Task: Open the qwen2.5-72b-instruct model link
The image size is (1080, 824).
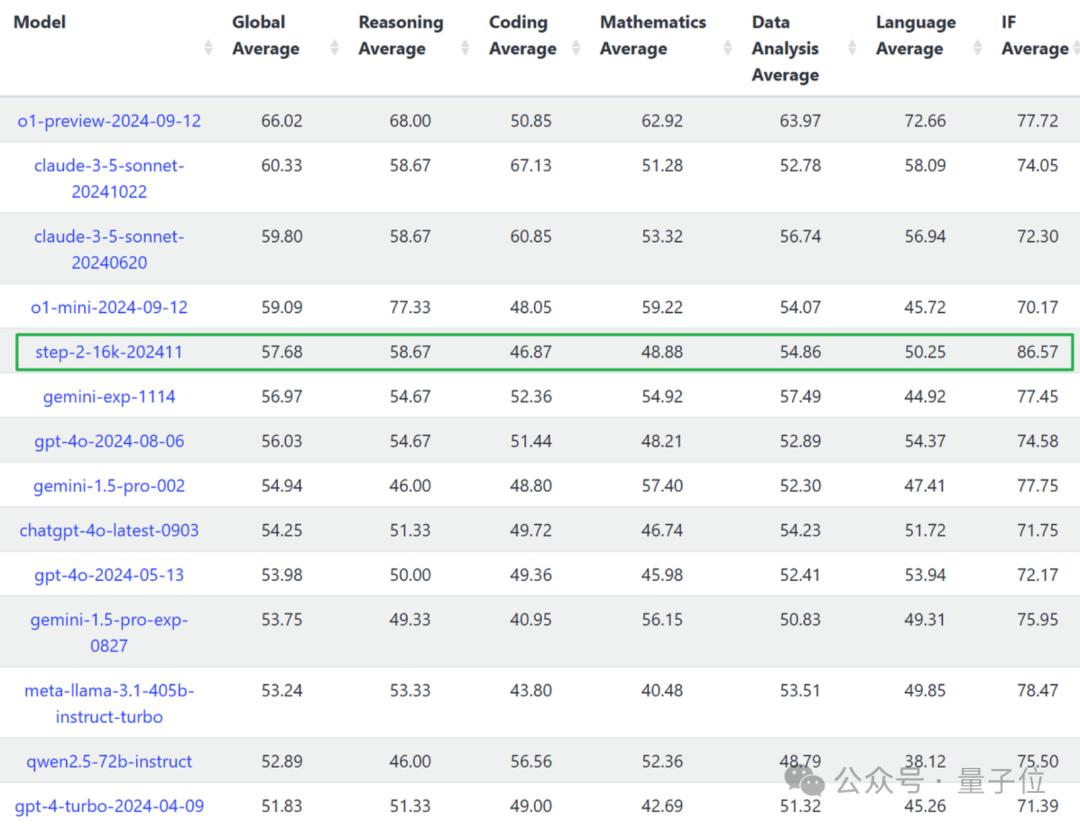Action: [x=109, y=762]
